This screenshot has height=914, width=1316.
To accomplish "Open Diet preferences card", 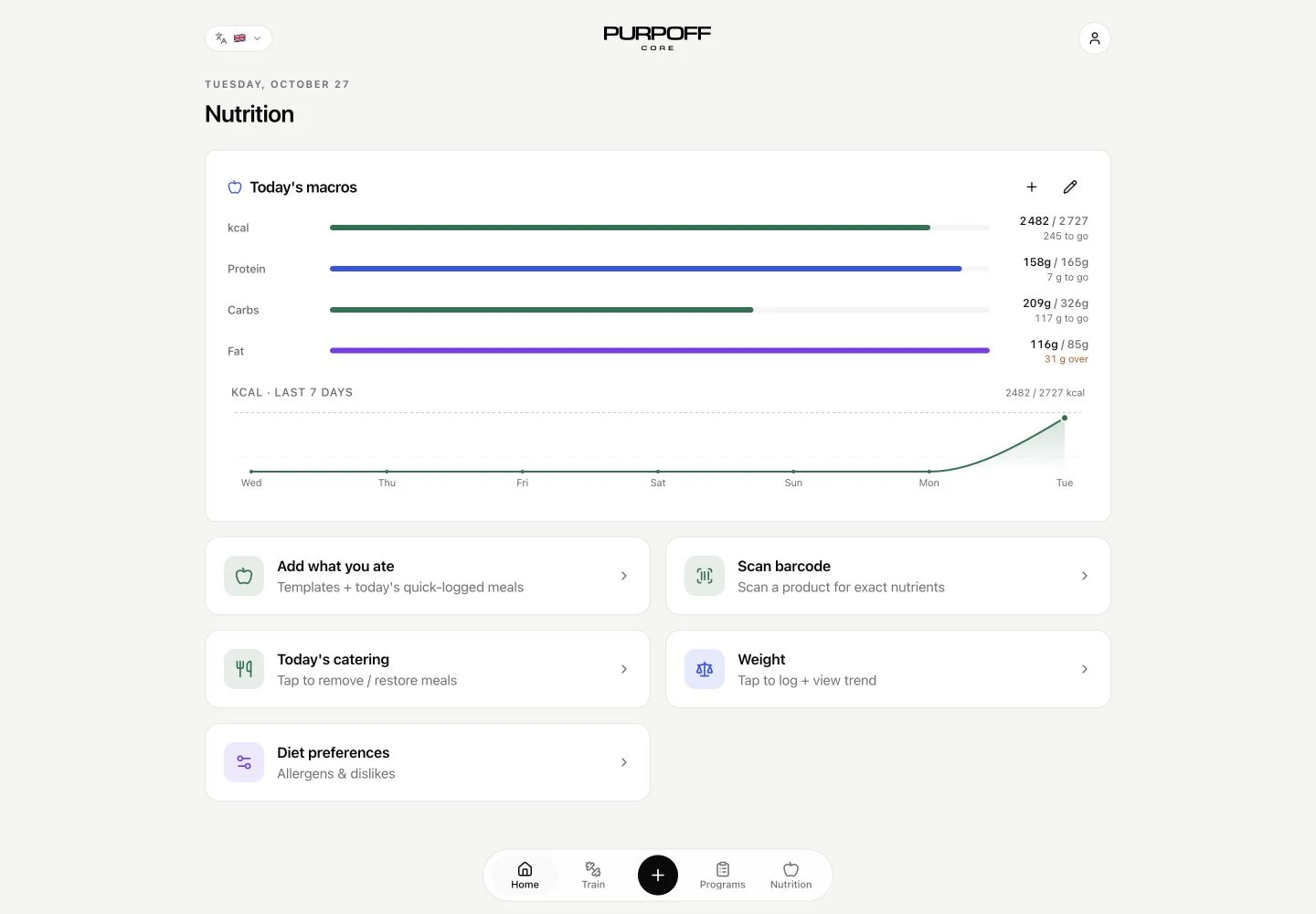I will pyautogui.click(x=428, y=762).
